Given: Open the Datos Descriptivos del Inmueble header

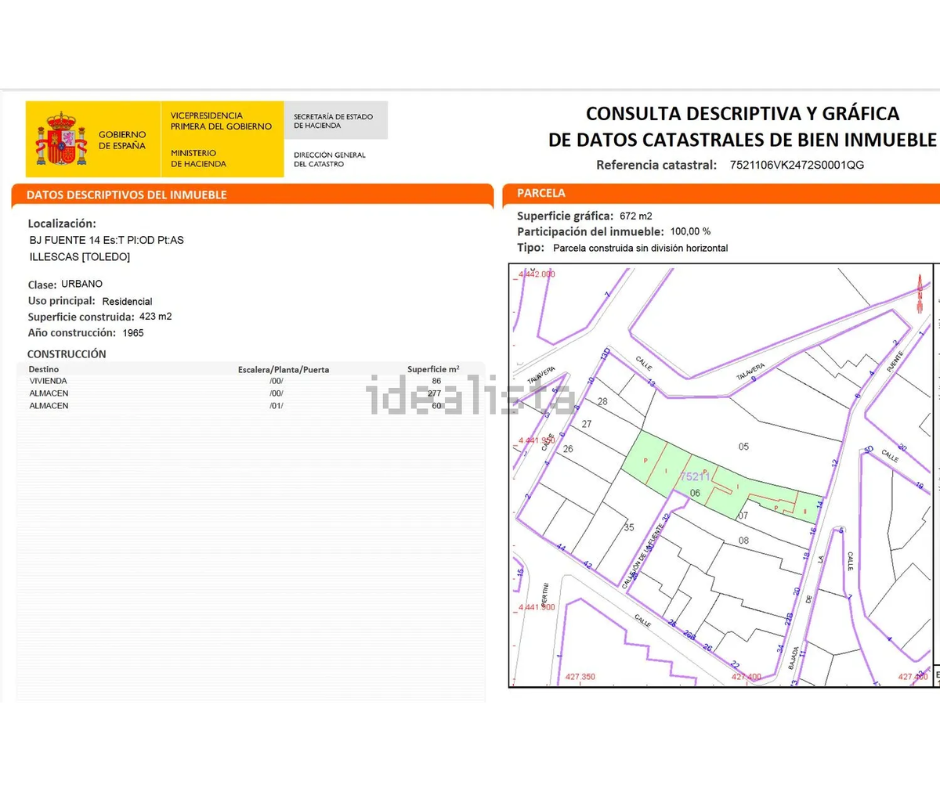Looking at the screenshot, I should [x=126, y=195].
